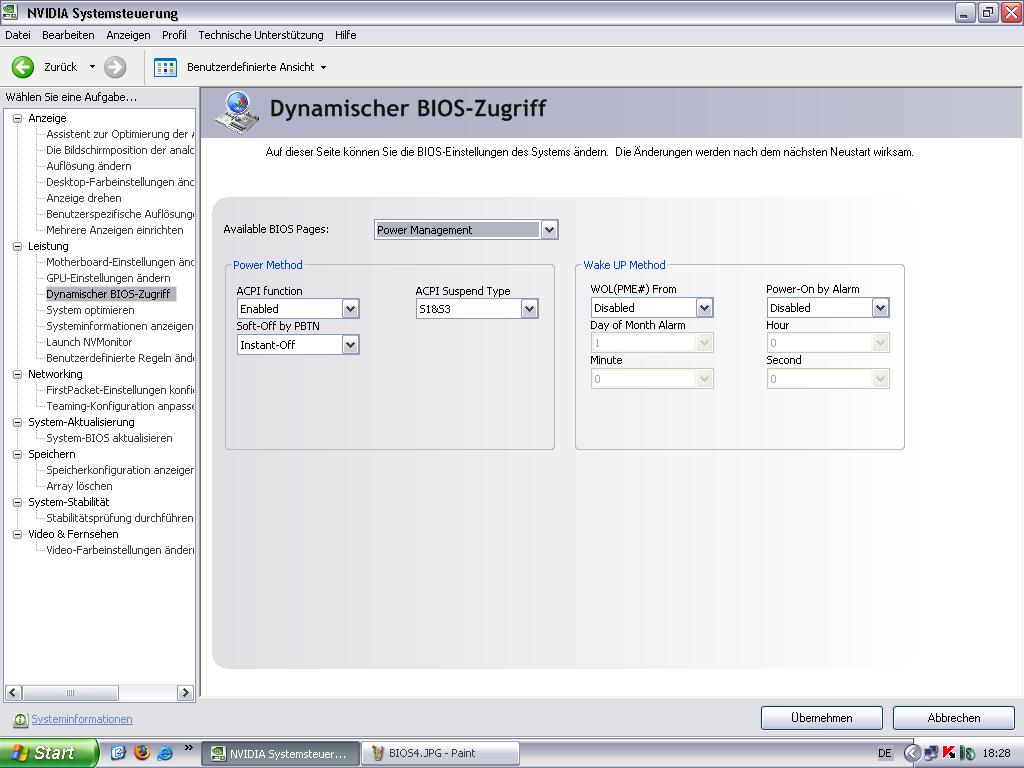1024x768 pixels.
Task: Select Dynamischer BIOS-Zugriff tree item
Action: coord(109,294)
